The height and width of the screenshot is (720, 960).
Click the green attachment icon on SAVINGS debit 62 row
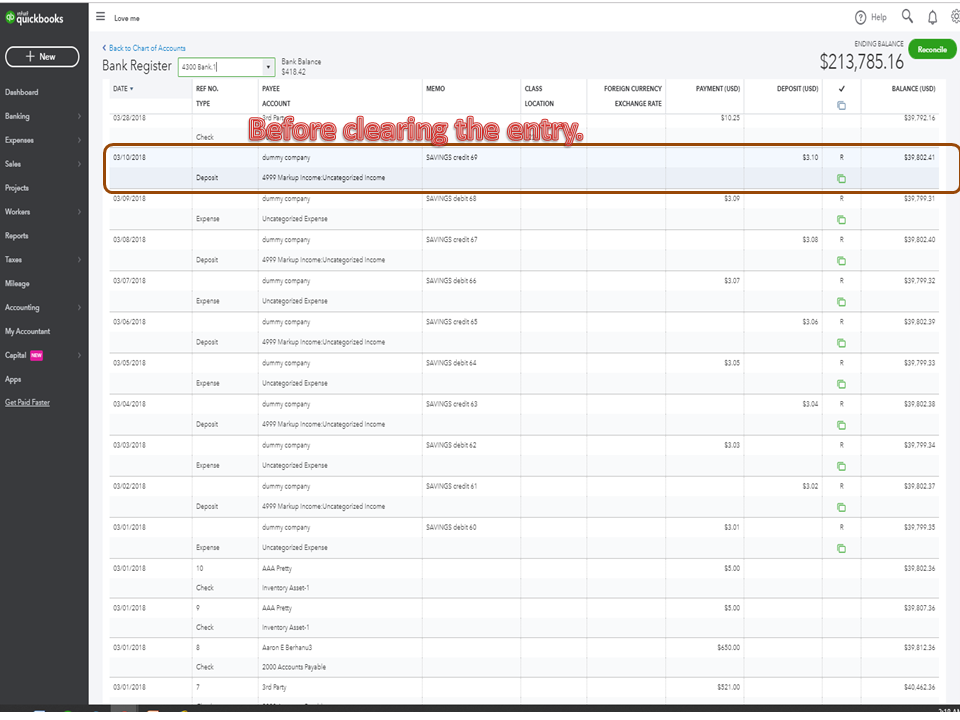click(x=841, y=466)
